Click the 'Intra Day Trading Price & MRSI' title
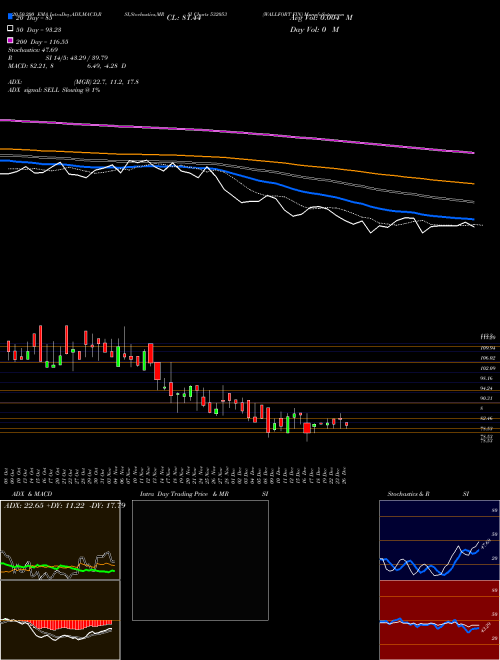 click(204, 494)
